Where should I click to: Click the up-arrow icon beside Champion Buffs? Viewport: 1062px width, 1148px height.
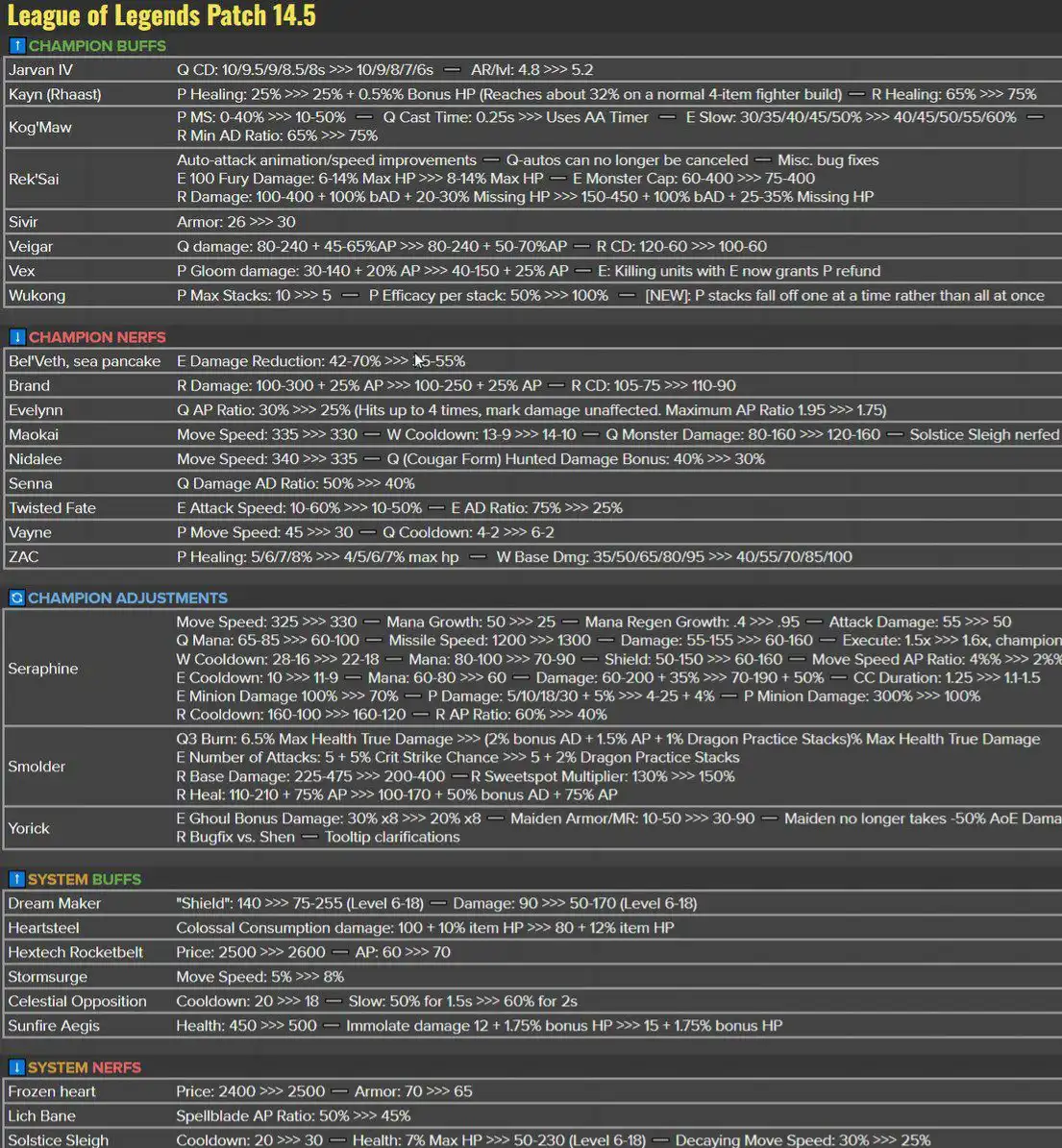(17, 45)
